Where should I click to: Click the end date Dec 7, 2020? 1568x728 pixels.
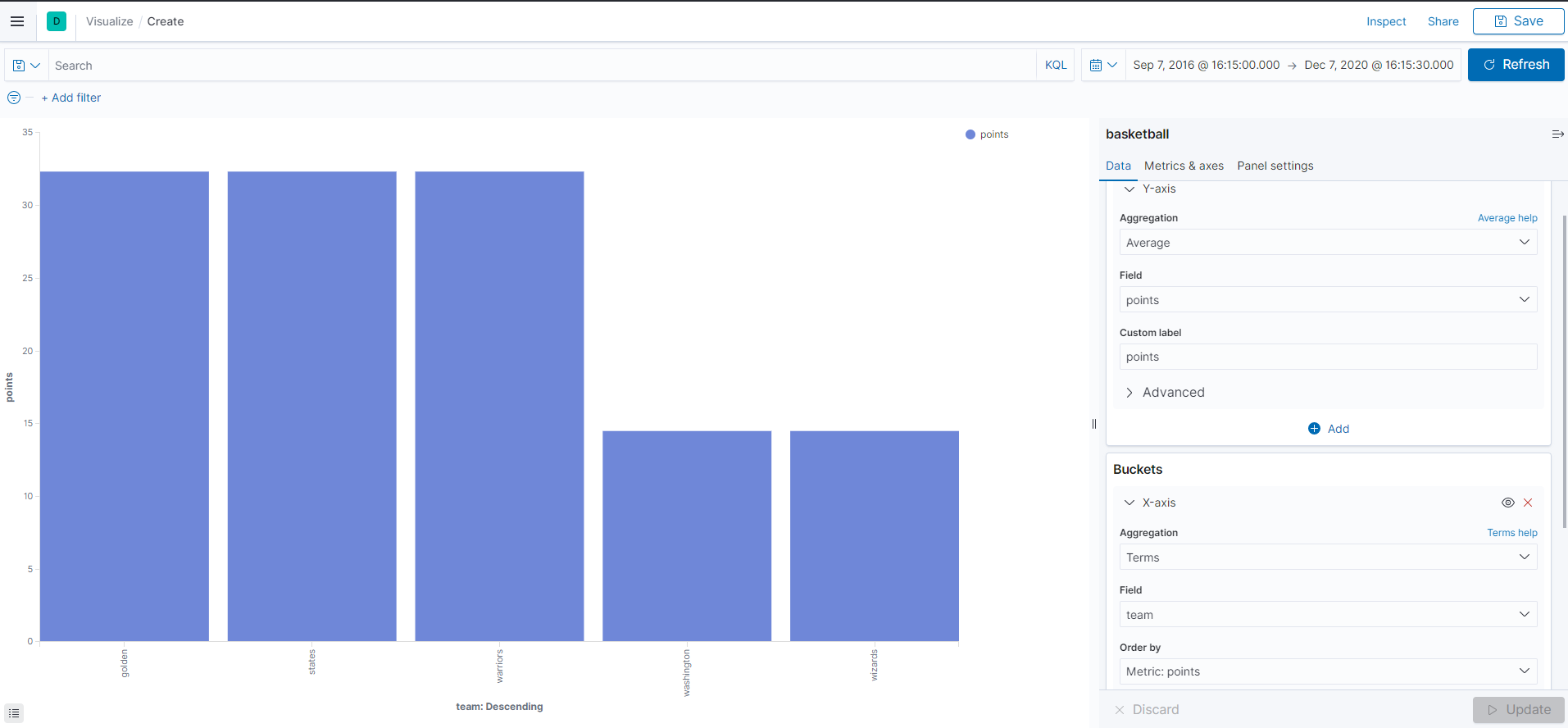1379,65
